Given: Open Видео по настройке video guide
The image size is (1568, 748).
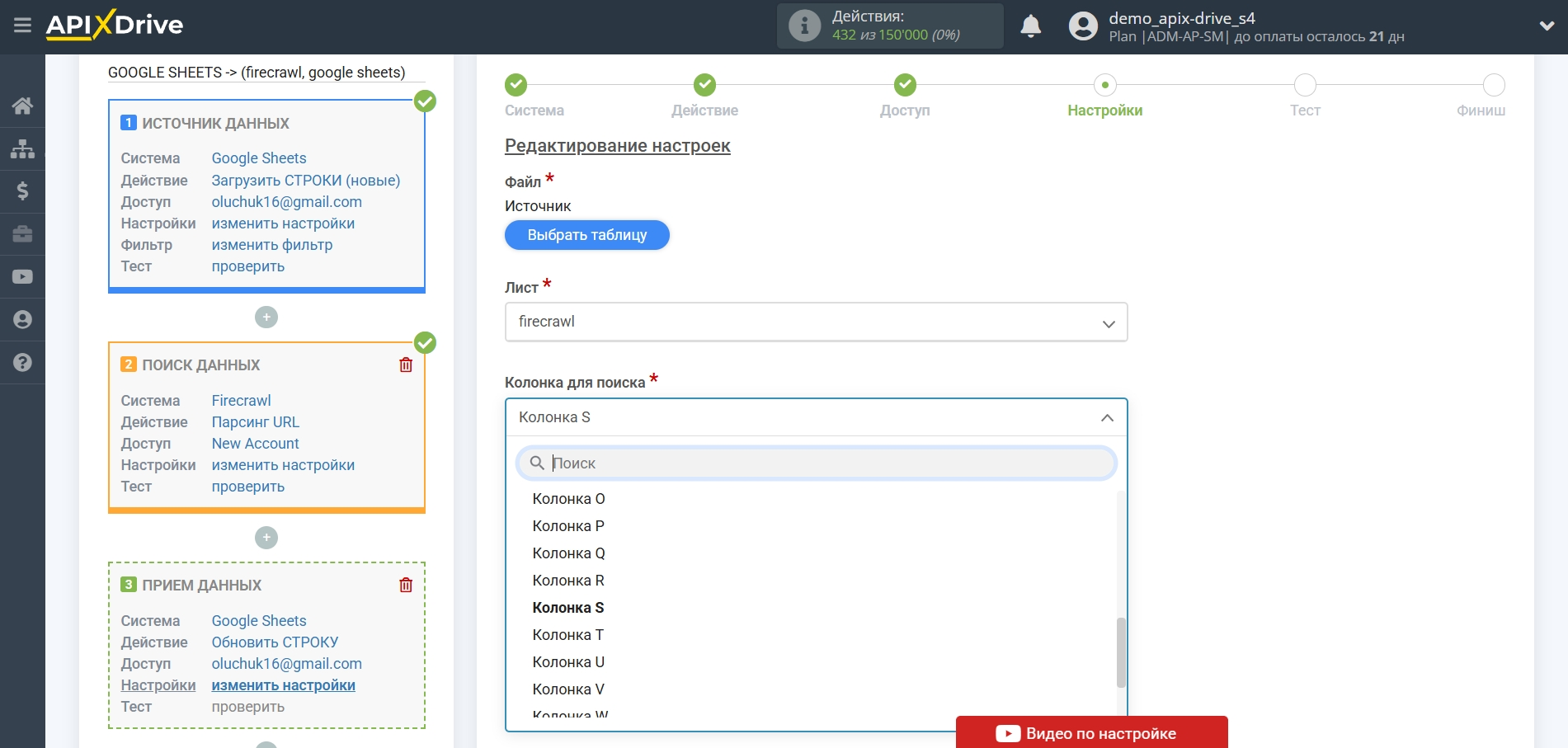Looking at the screenshot, I should tap(1090, 732).
